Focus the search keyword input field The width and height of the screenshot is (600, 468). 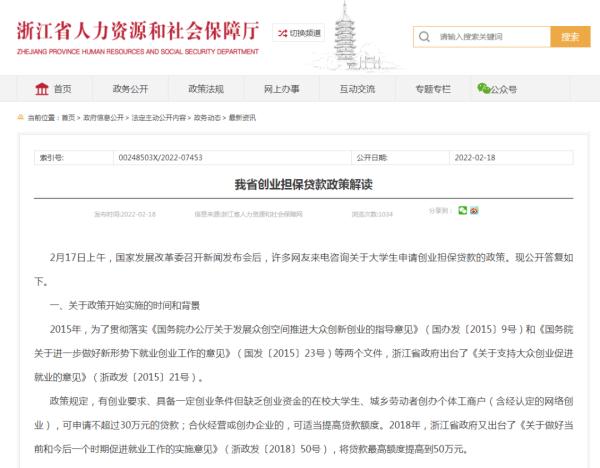click(482, 37)
